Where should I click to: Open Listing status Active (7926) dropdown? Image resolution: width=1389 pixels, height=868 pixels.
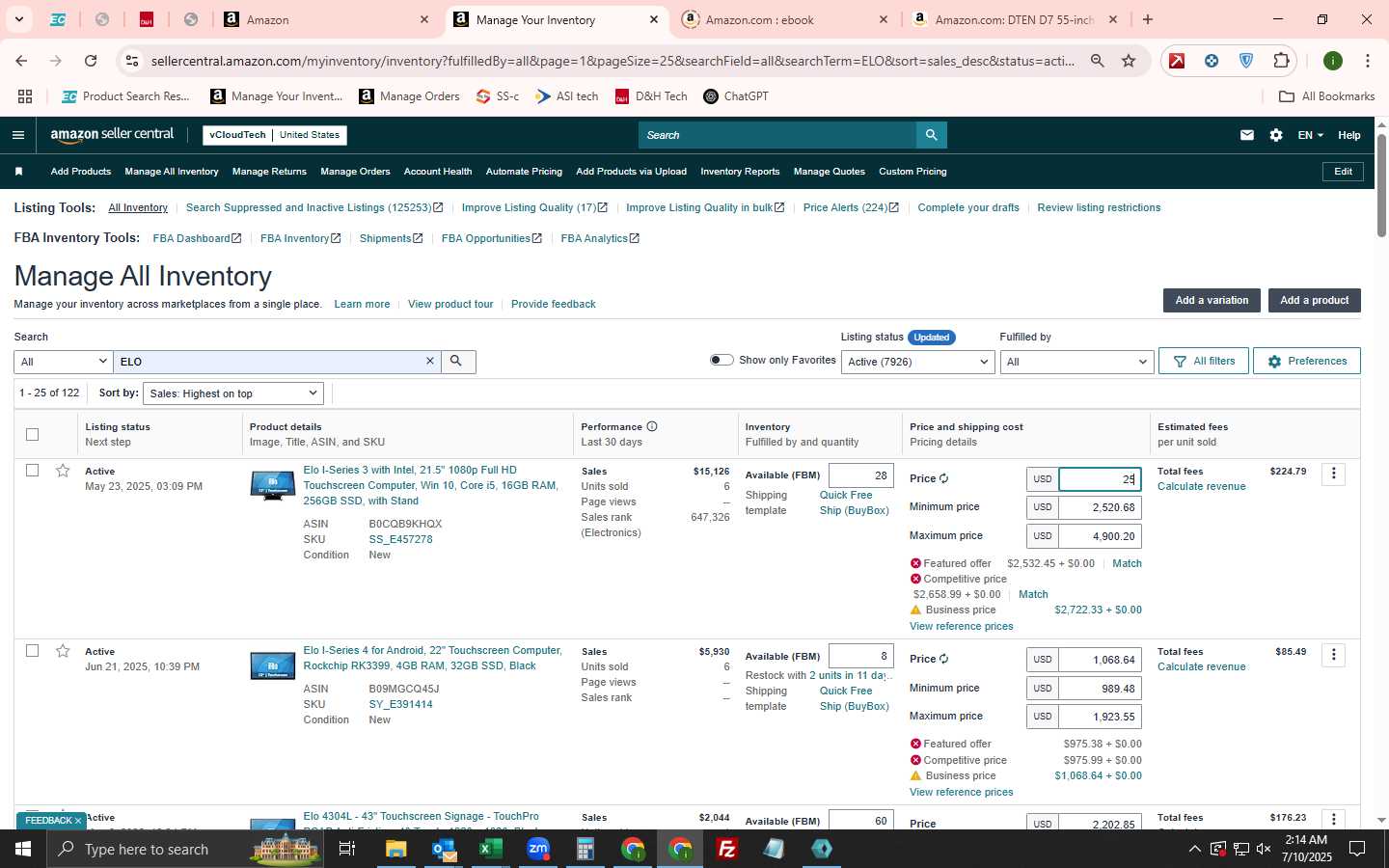(x=917, y=362)
